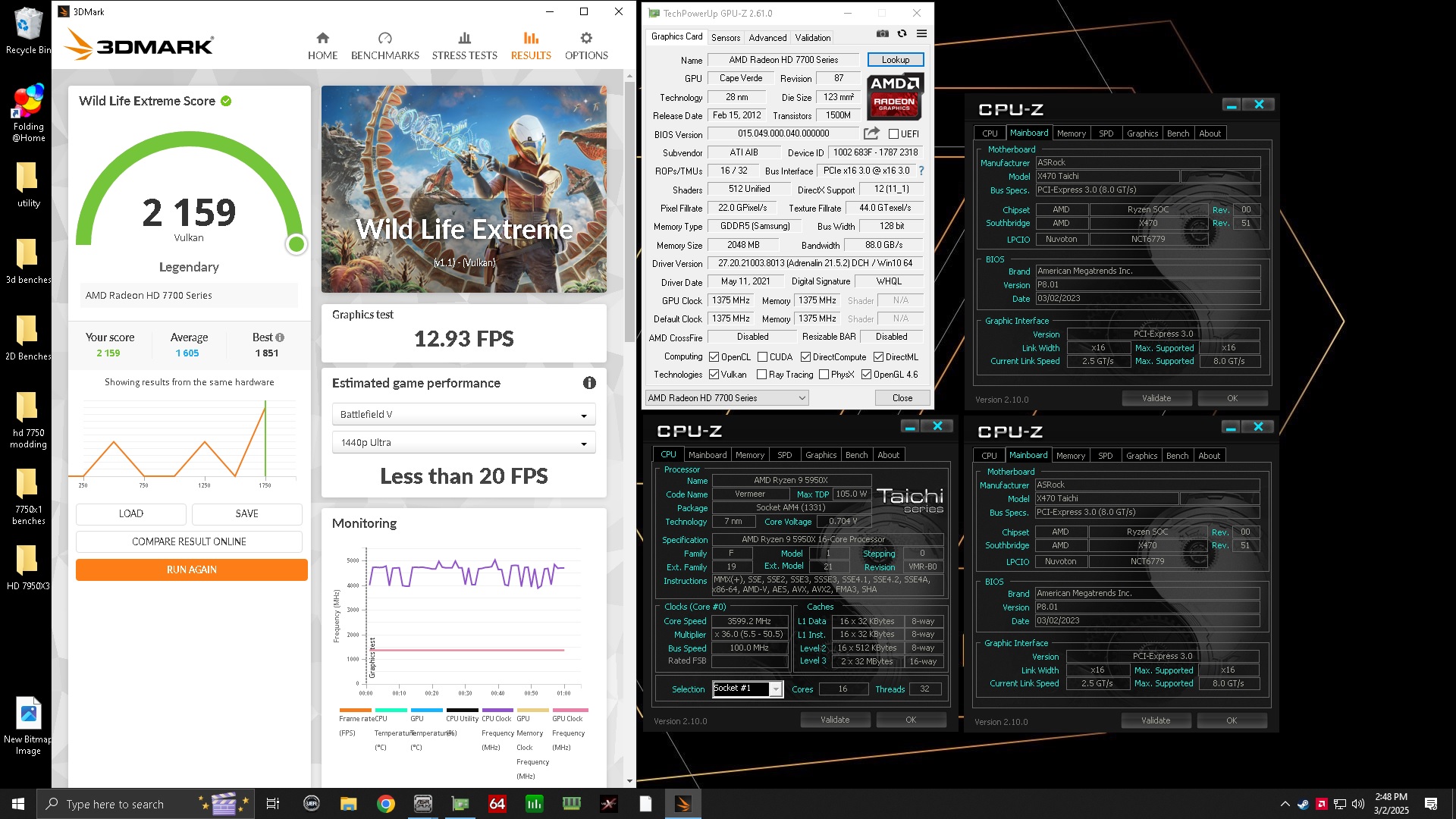Open AIDA64 taskbar icon
1456x819 pixels.
click(497, 804)
